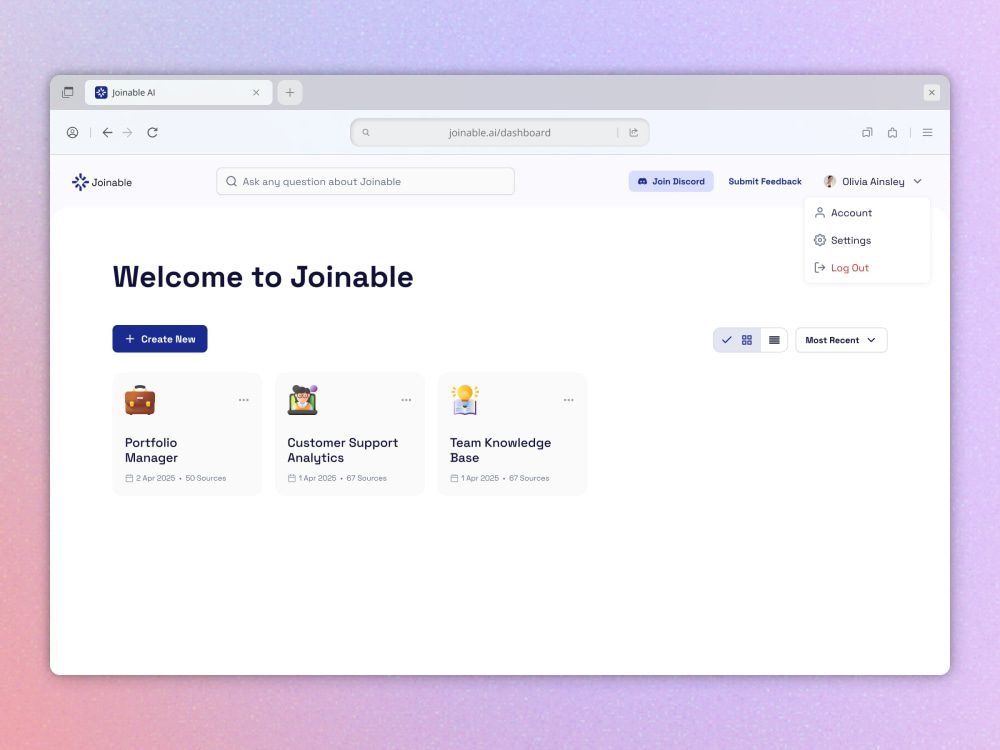1000x750 pixels.
Task: Open the Customer Support Analytics title
Action: tap(342, 450)
